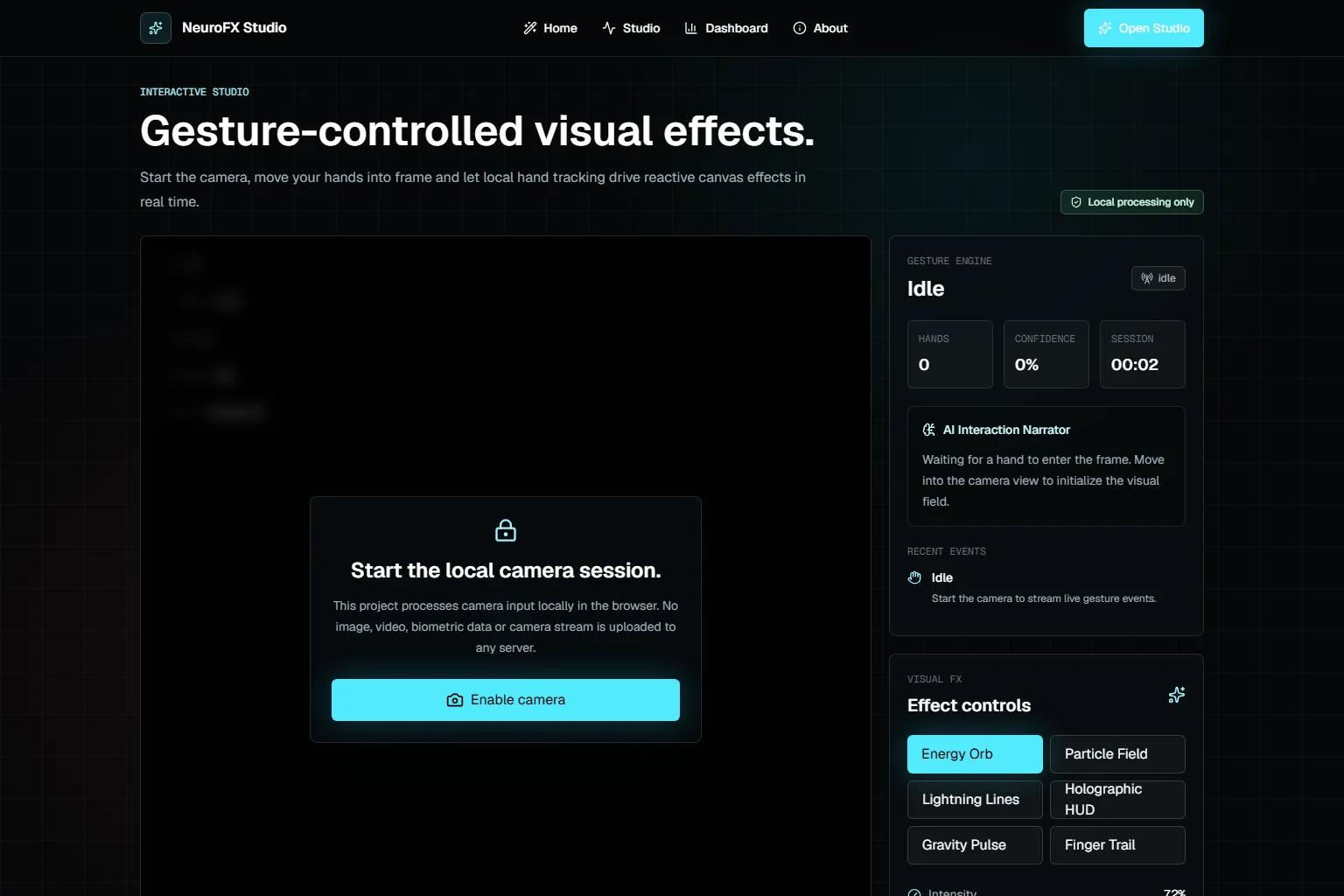Viewport: 1344px width, 896px height.
Task: Click the Open Studio button
Action: pyautogui.click(x=1144, y=28)
